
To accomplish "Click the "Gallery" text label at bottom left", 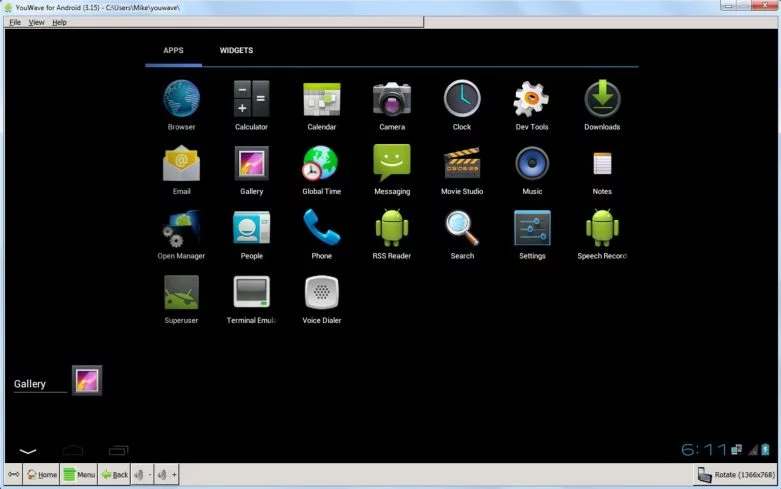I will click(30, 384).
